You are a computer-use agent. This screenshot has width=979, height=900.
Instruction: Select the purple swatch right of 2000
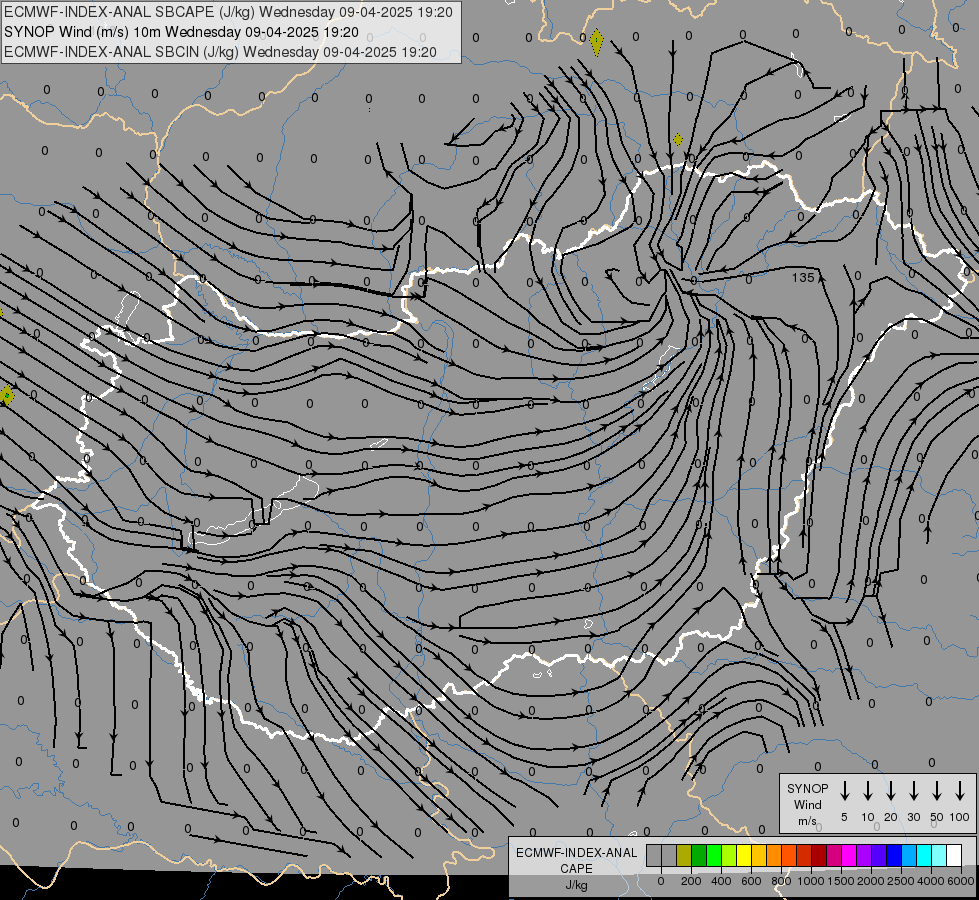[x=878, y=855]
